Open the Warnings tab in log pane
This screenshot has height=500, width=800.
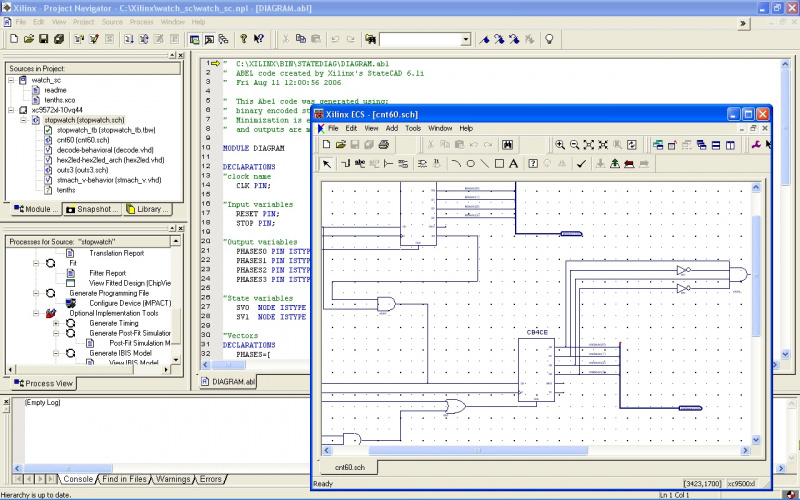172,479
